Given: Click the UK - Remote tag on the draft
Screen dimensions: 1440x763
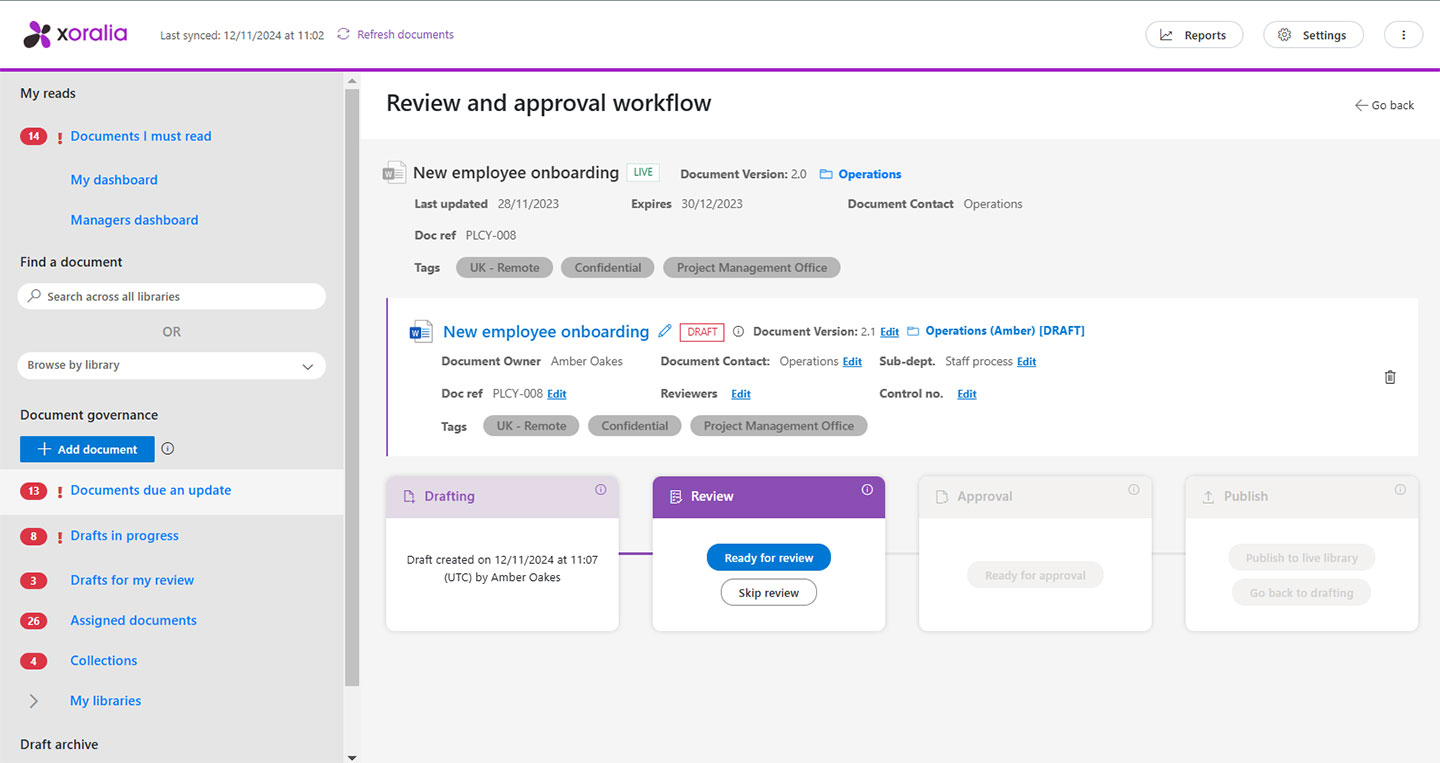Looking at the screenshot, I should (x=531, y=425).
